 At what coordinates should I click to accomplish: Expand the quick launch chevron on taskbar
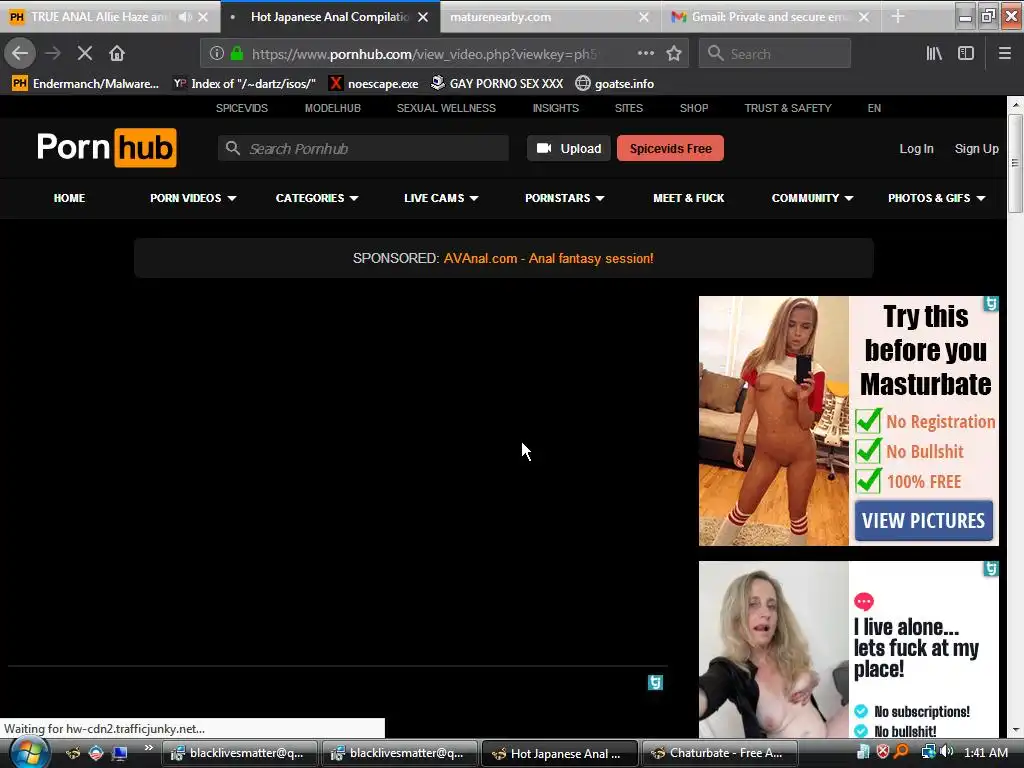149,748
